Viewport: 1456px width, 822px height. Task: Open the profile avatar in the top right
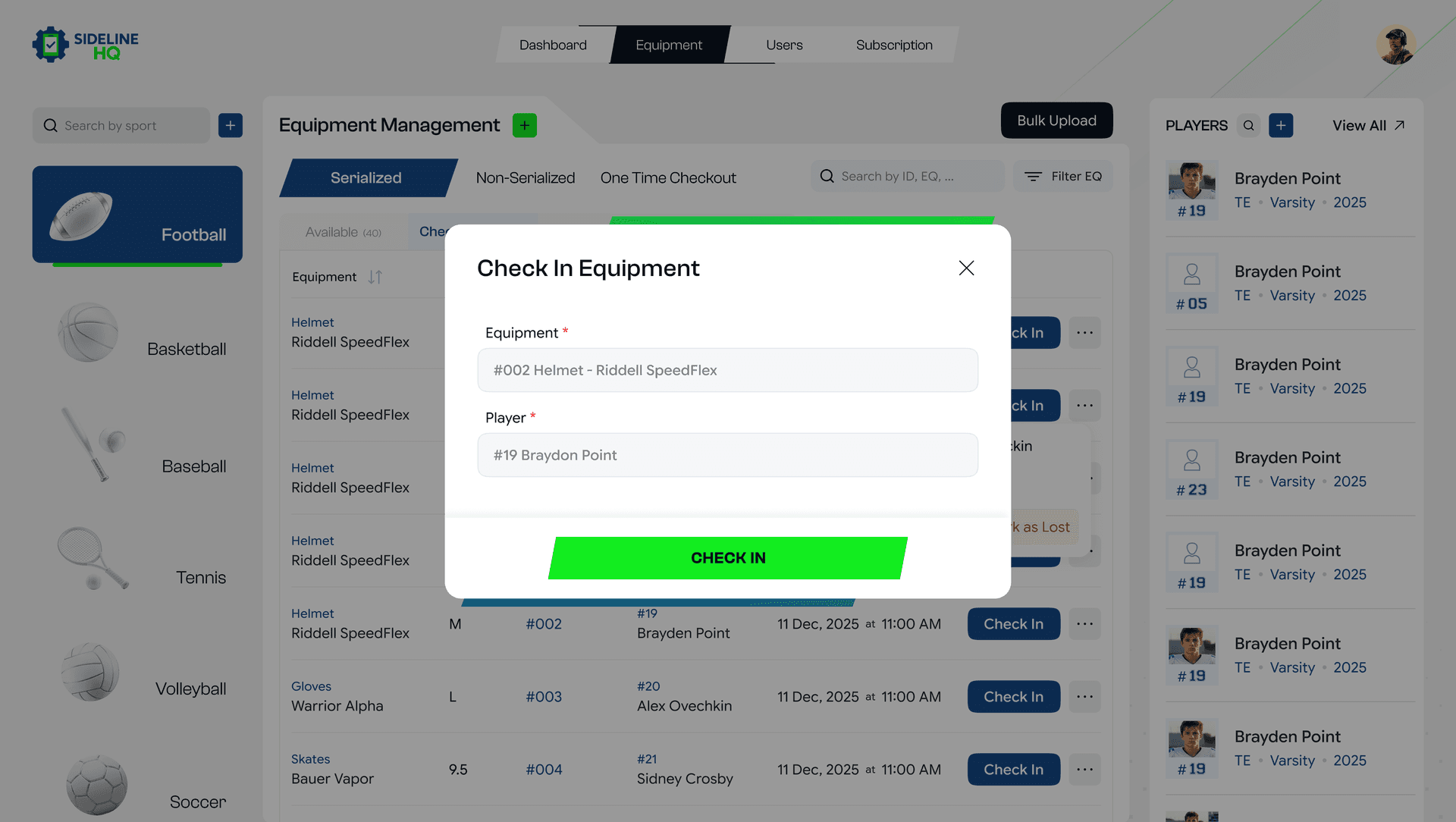coord(1396,44)
